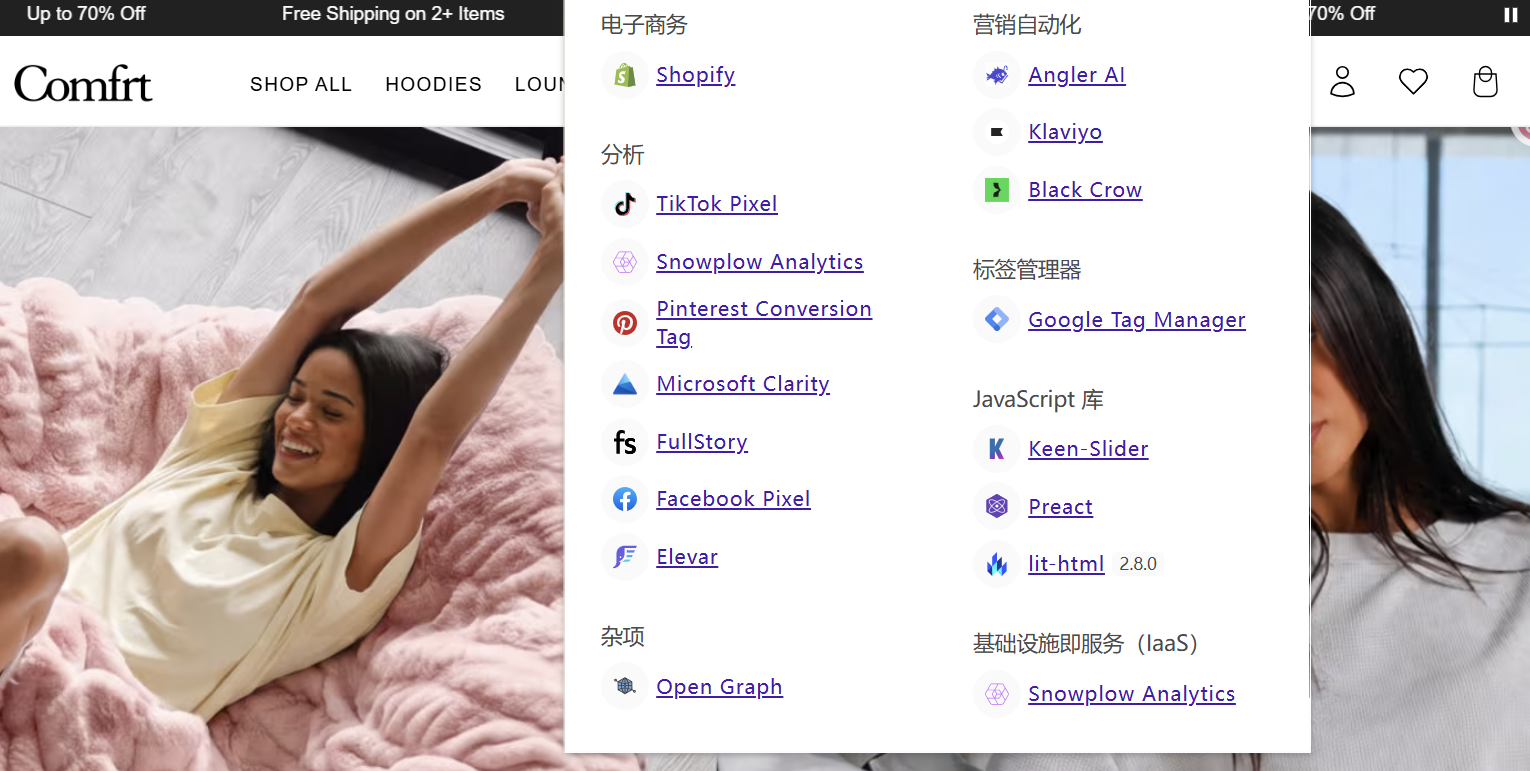Viewport: 1530px width, 771px height.
Task: Open the shopping bag icon
Action: [1485, 82]
